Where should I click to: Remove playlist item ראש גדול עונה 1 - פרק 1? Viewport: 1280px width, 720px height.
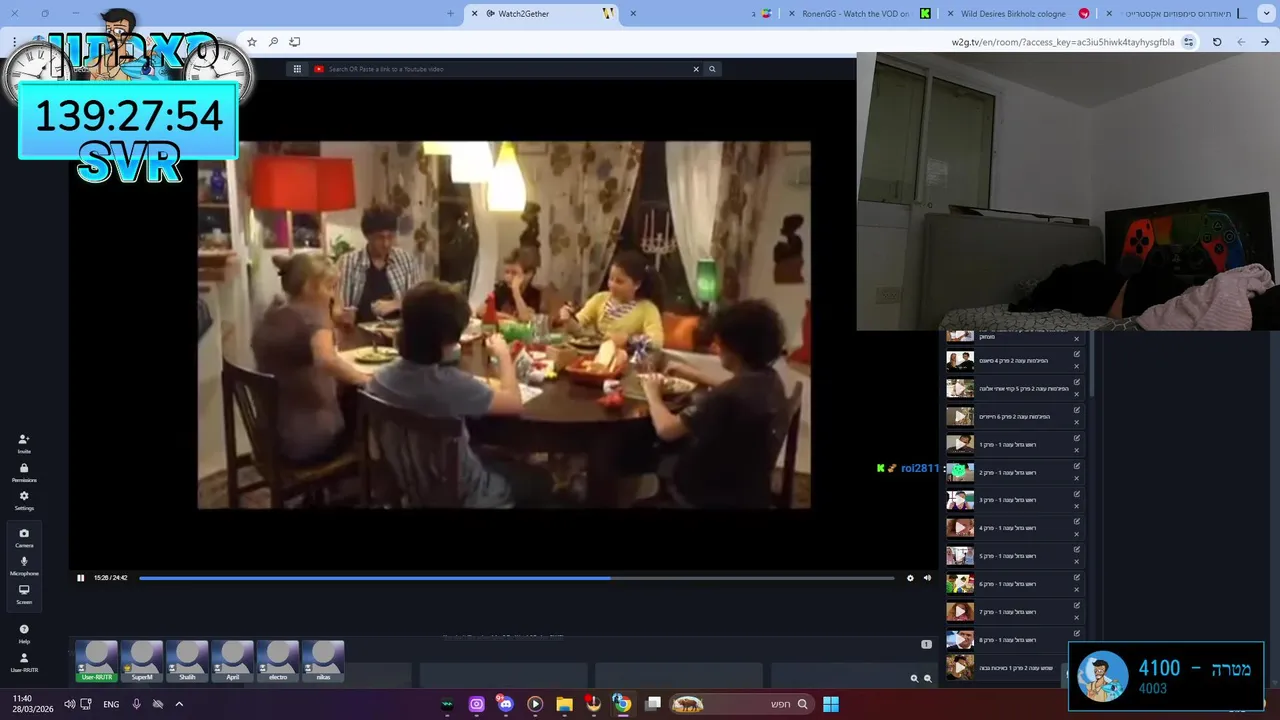click(x=1077, y=450)
